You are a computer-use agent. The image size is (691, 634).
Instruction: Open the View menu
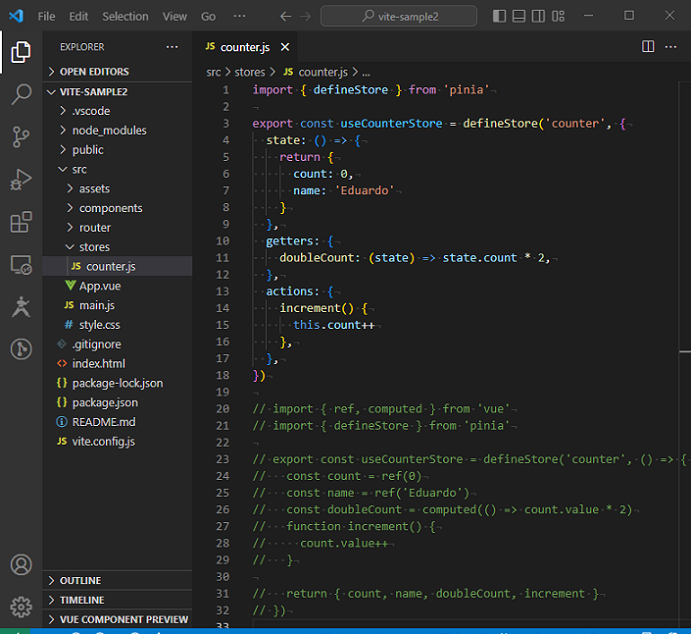(175, 17)
